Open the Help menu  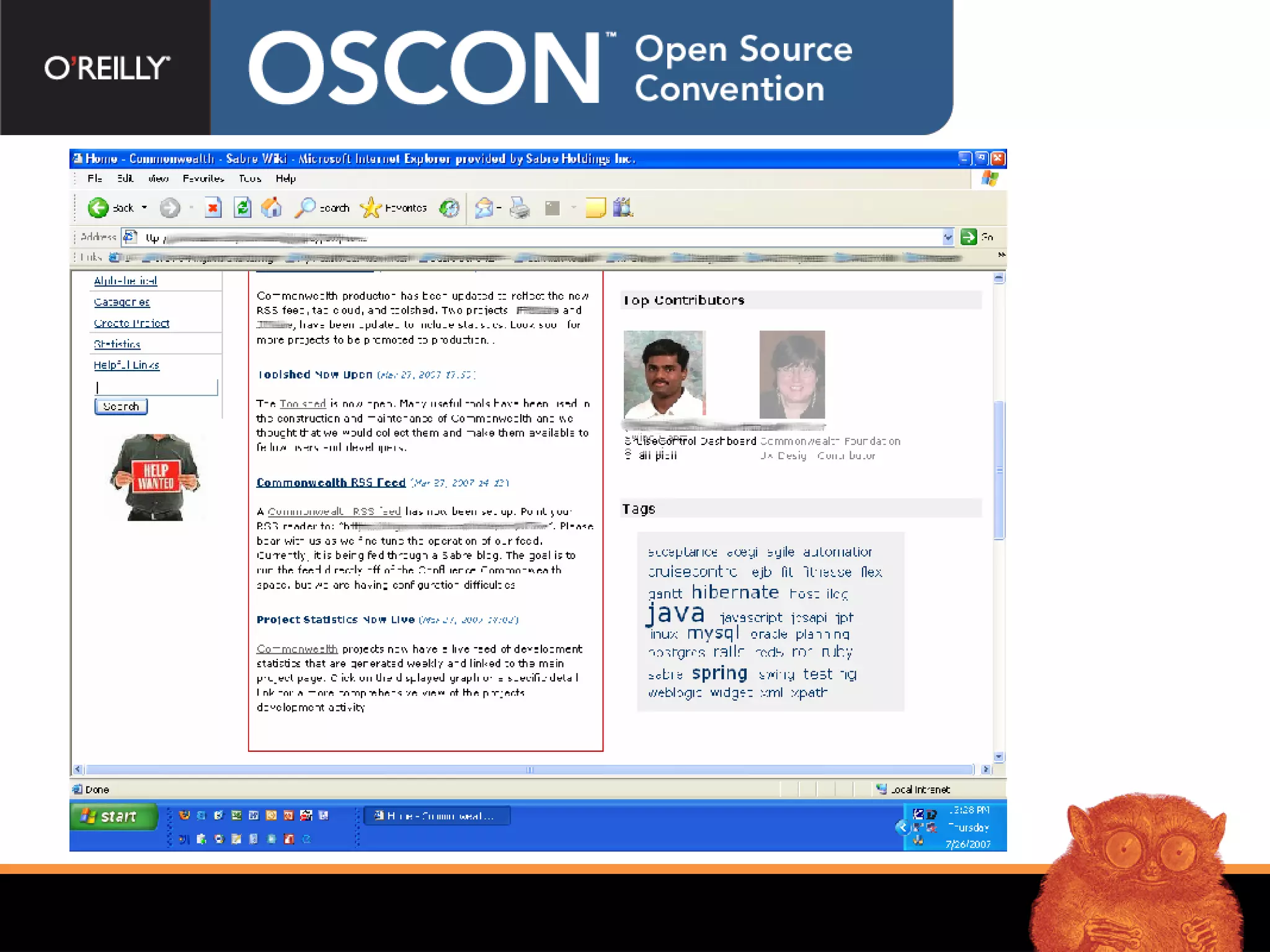[x=285, y=178]
